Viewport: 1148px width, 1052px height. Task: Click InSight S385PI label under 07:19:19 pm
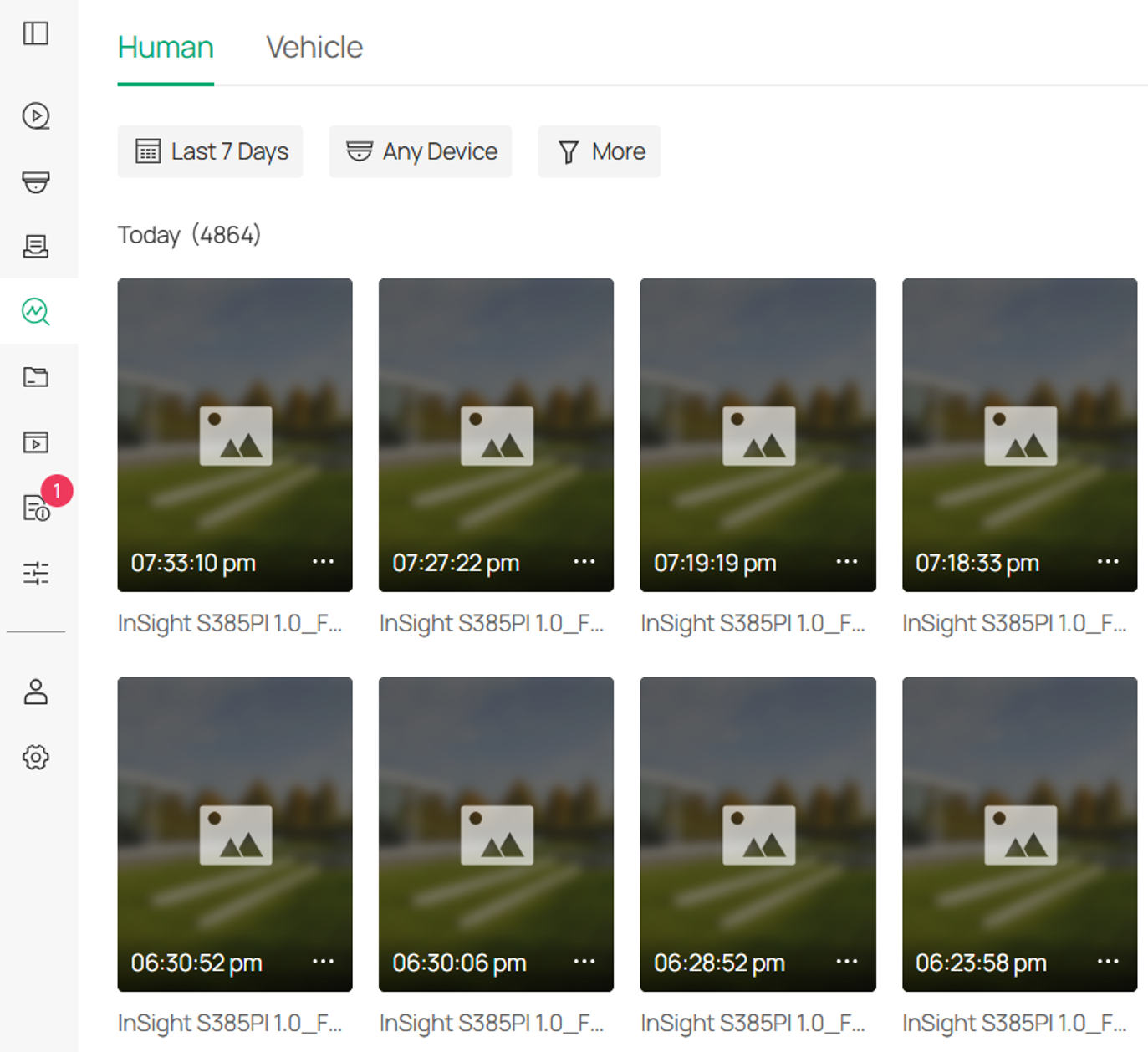(753, 624)
